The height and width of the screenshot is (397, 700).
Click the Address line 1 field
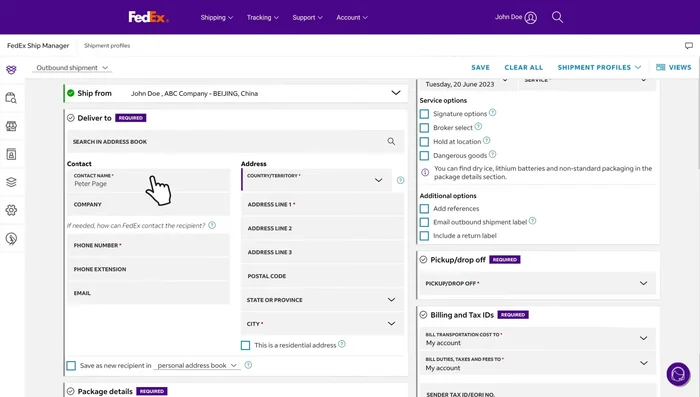point(322,204)
